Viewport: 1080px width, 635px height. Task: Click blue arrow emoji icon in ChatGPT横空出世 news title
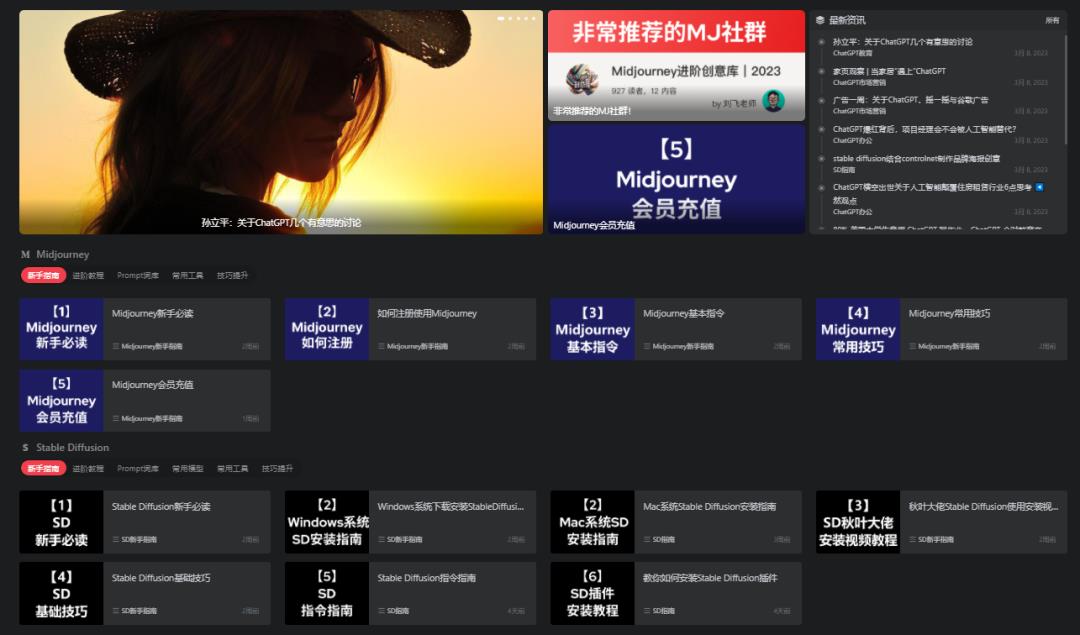click(1039, 187)
